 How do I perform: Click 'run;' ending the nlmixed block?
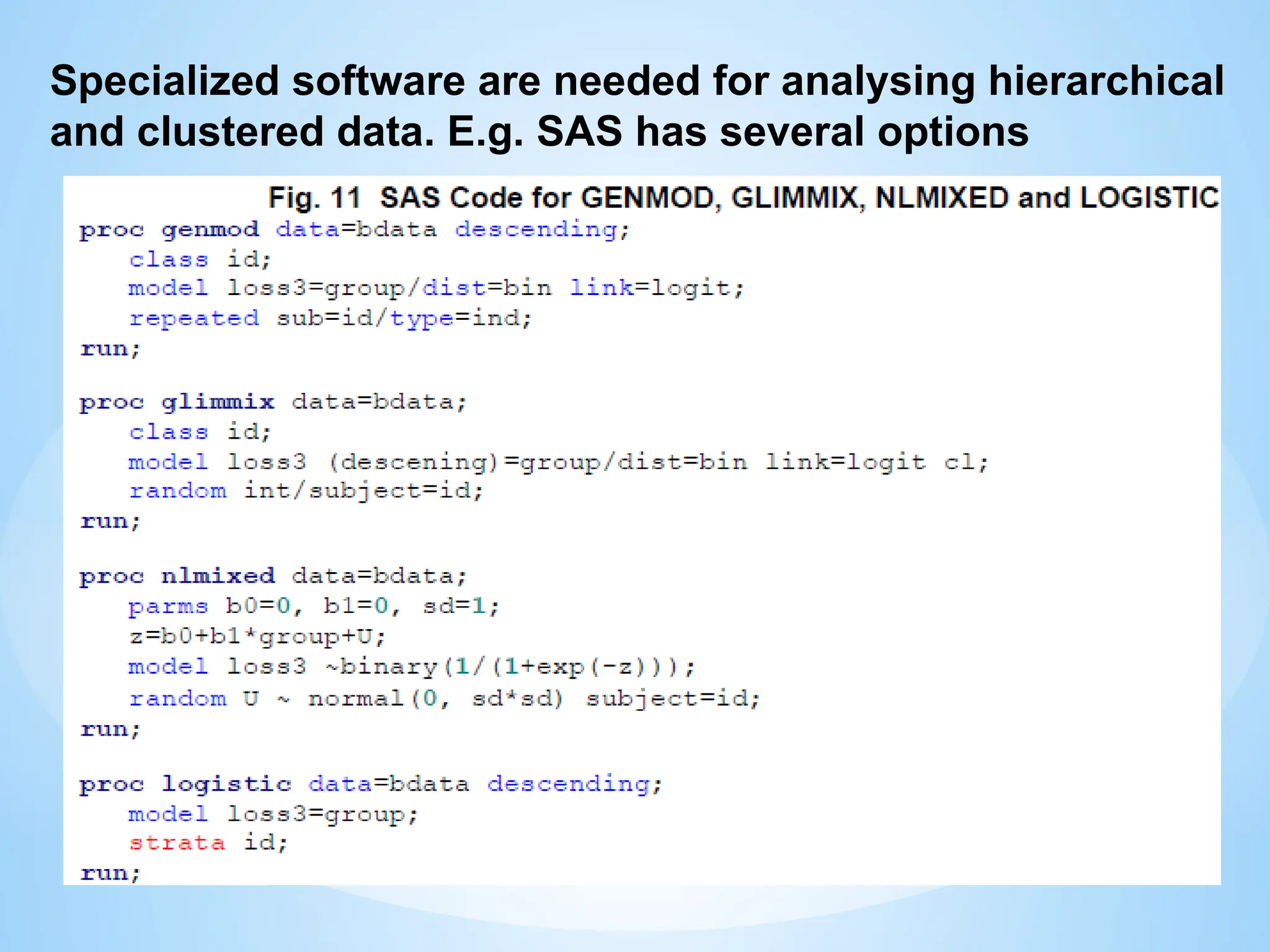(x=111, y=729)
